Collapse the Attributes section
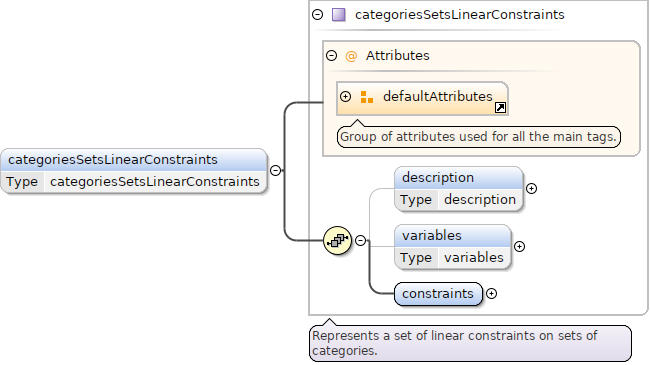Viewport: 650px width, 365px height. point(332,56)
